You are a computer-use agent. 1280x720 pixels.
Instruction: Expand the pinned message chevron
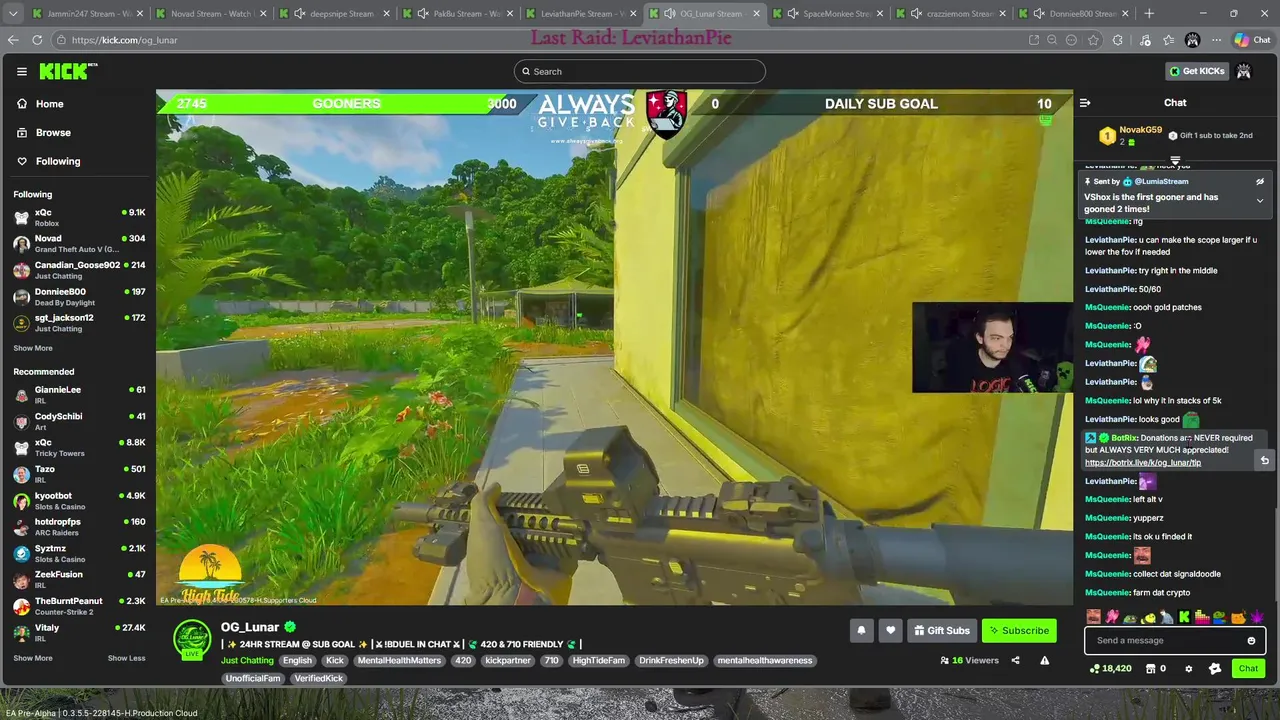pos(1260,201)
